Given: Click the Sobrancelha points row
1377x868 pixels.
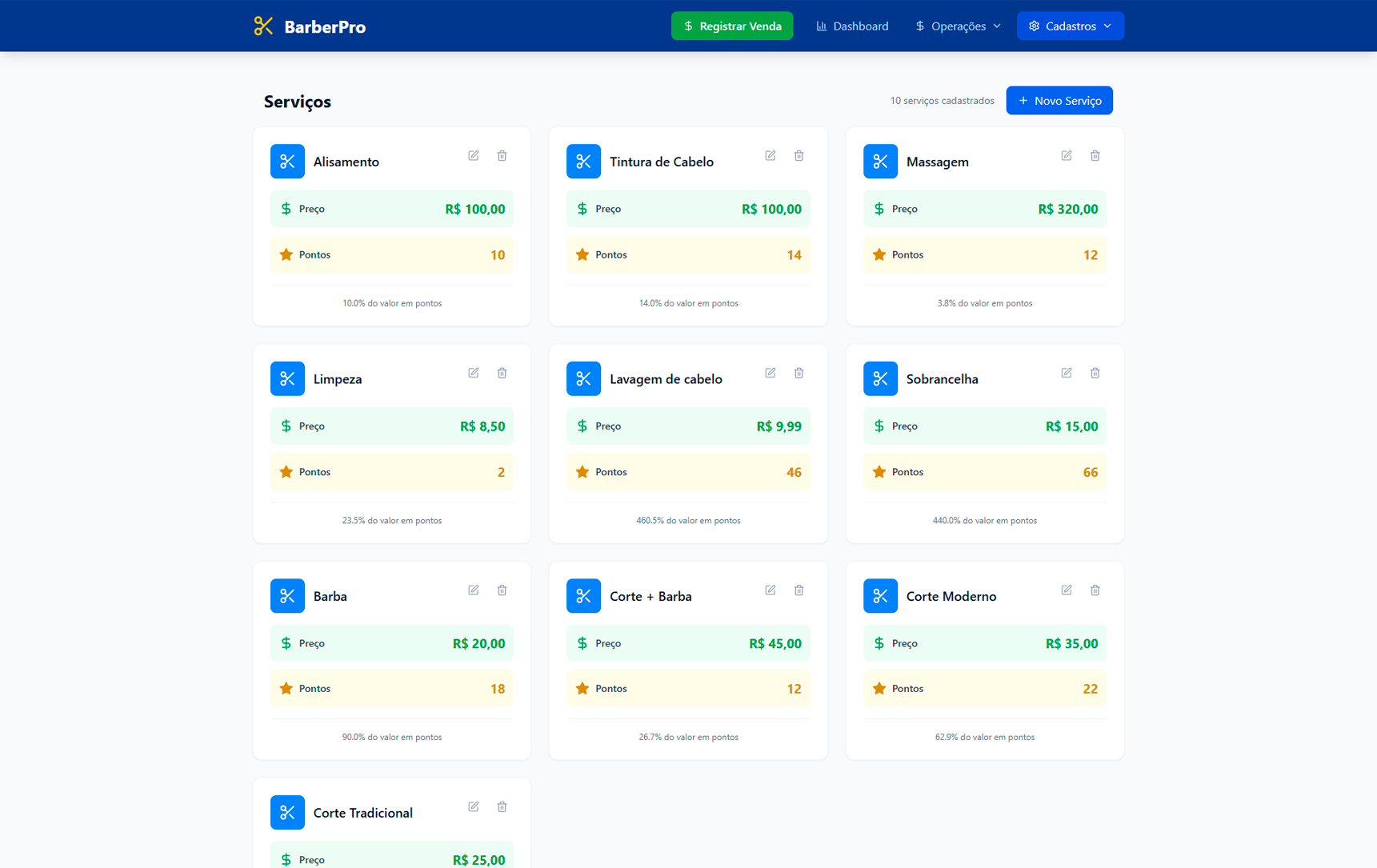Looking at the screenshot, I should pos(984,472).
